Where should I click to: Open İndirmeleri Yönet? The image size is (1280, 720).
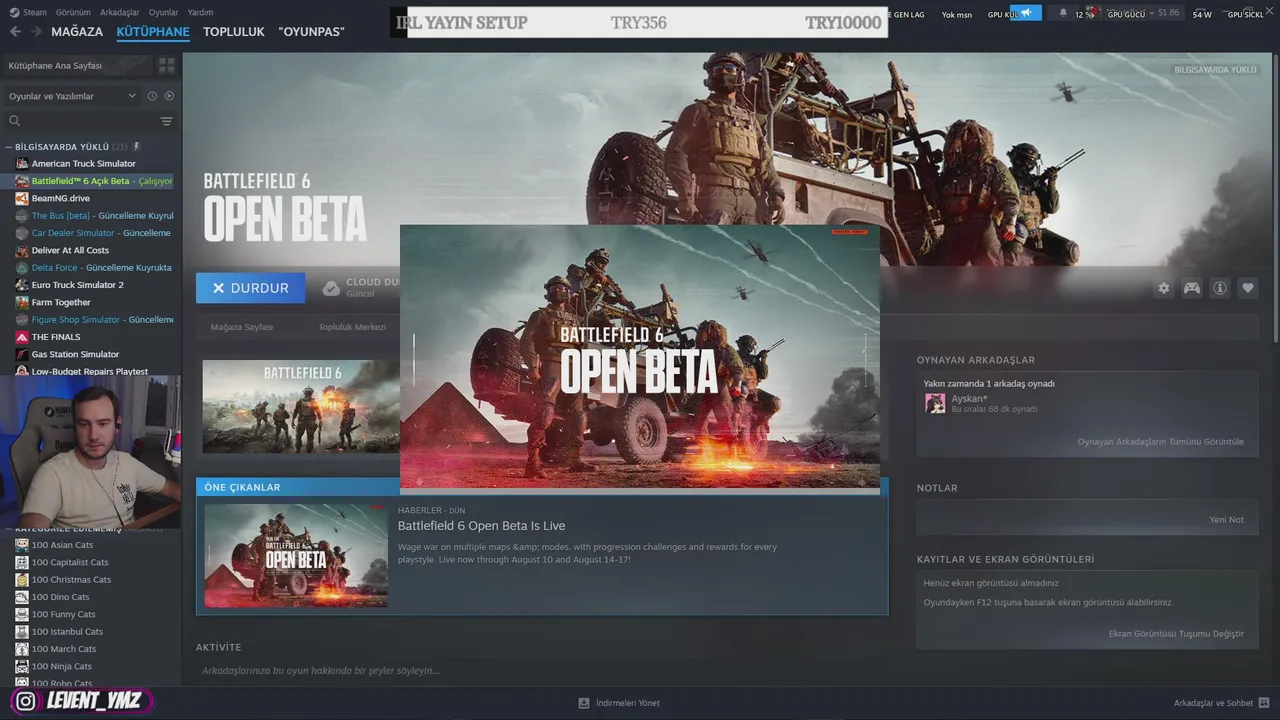pyautogui.click(x=628, y=703)
